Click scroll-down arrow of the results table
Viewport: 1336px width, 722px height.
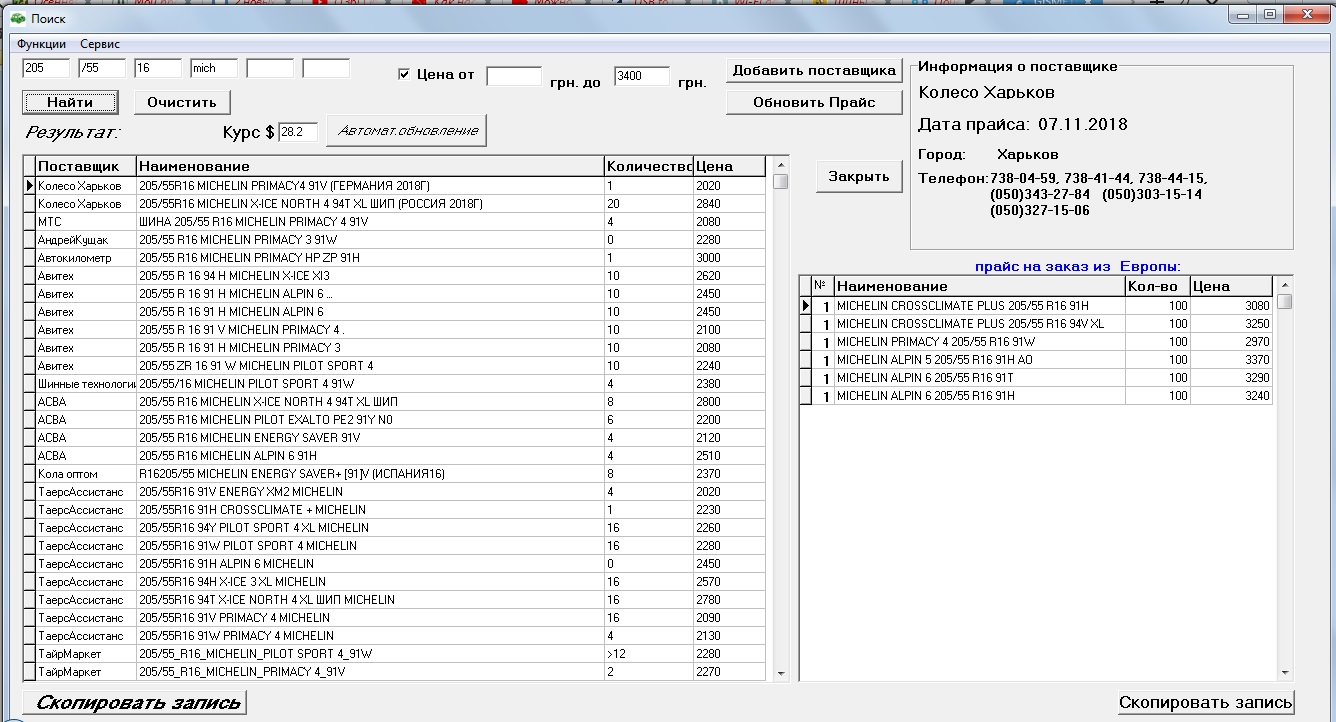pos(781,674)
